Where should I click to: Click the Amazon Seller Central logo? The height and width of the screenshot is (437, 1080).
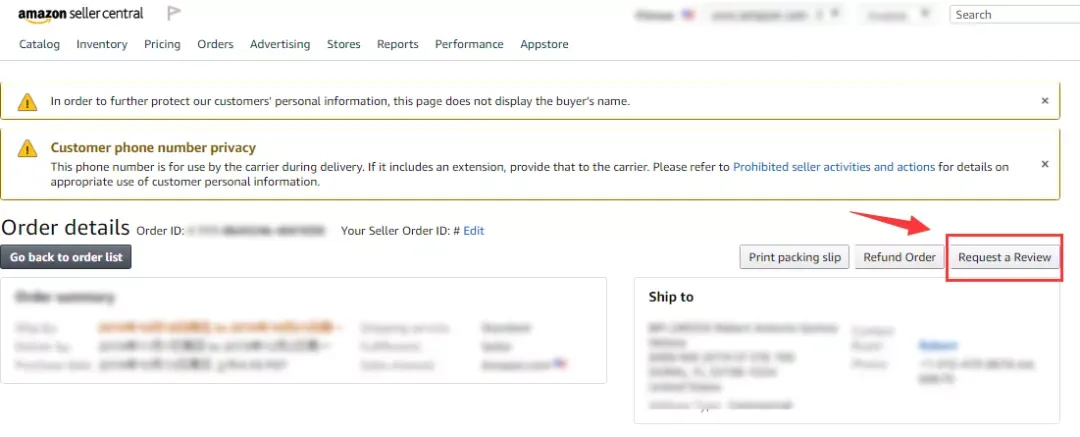[x=81, y=14]
